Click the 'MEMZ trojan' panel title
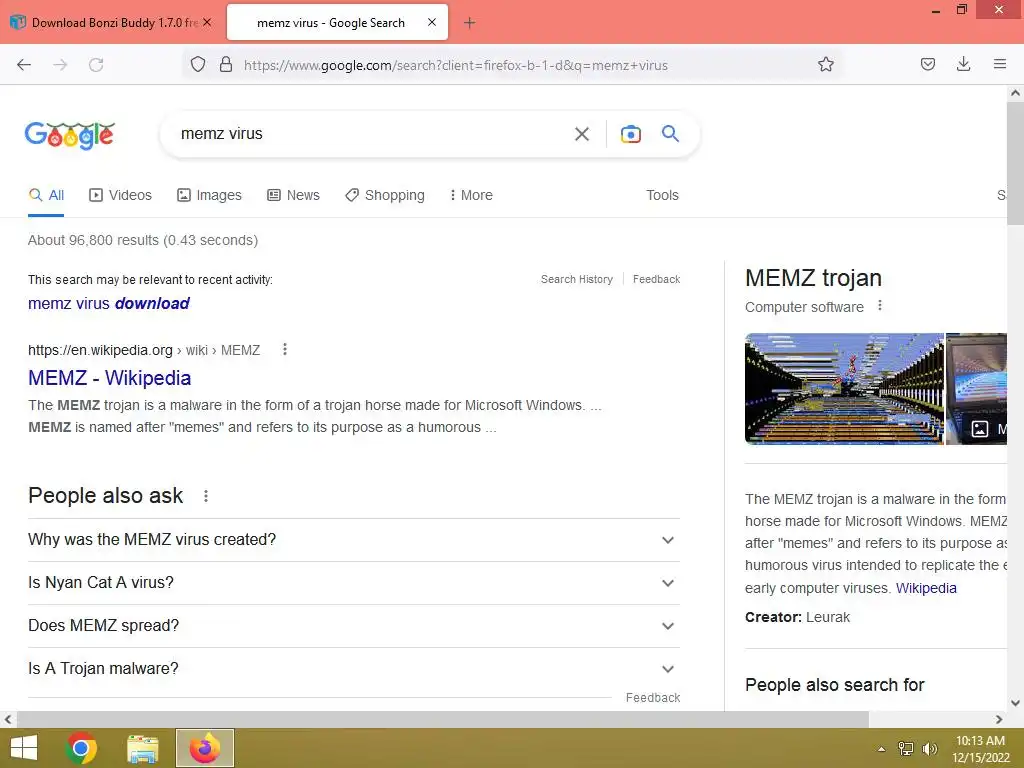1024x768 pixels. pos(813,278)
